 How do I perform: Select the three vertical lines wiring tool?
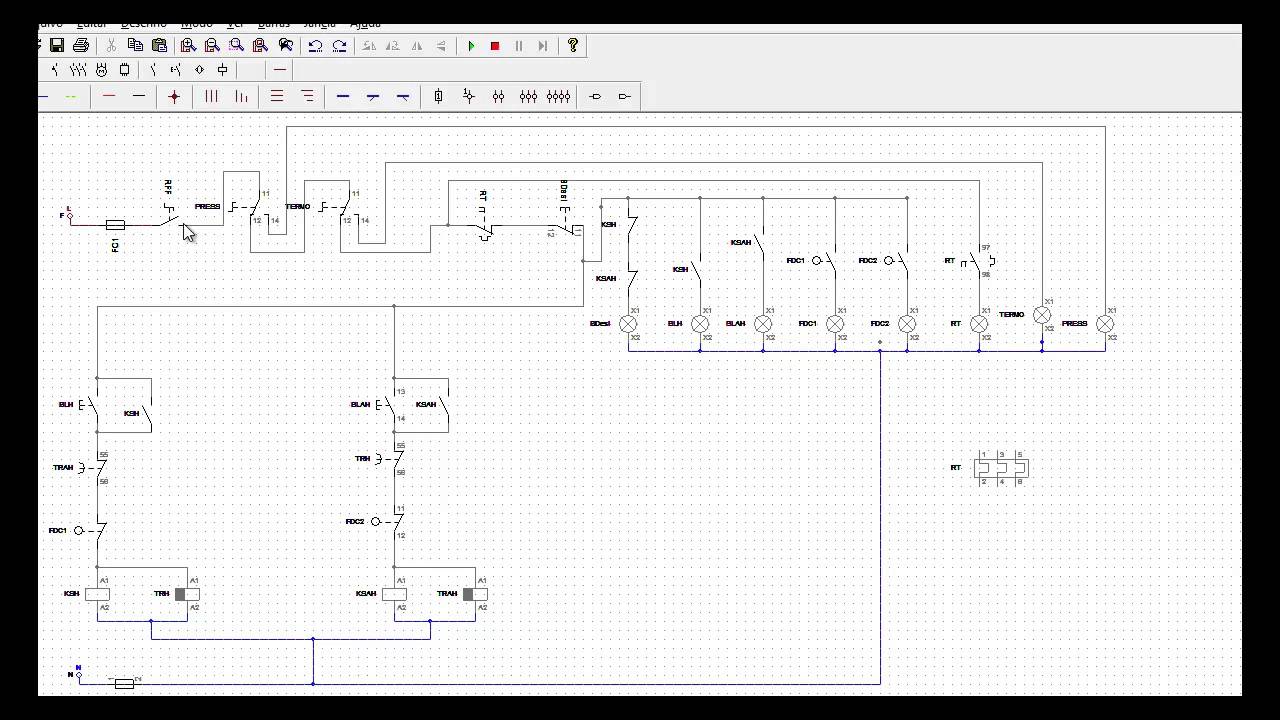pos(211,96)
